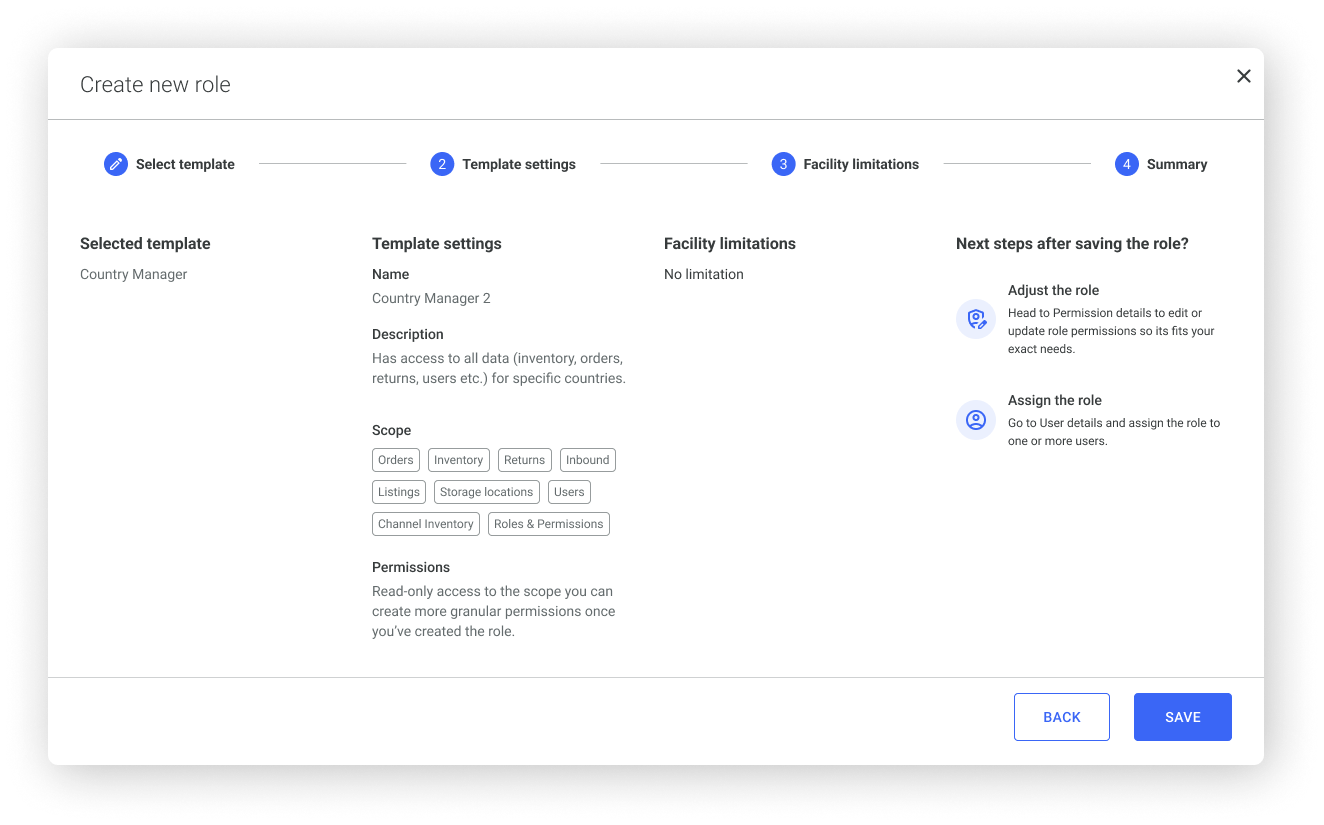The height and width of the screenshot is (825, 1324).
Task: Click the Roles & Permissions scope tag
Action: coord(549,524)
